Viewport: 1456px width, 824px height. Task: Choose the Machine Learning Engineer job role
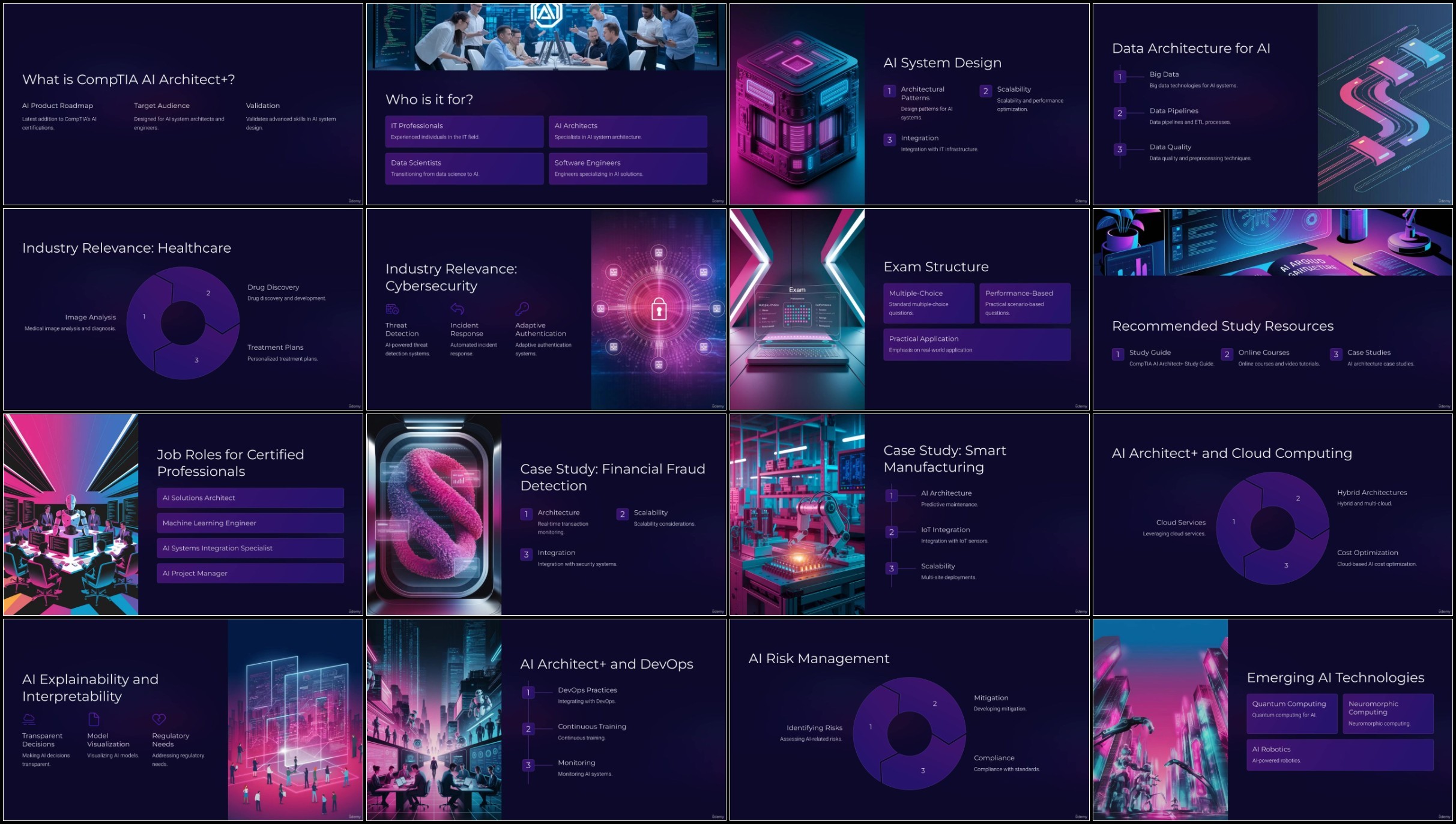pos(250,523)
